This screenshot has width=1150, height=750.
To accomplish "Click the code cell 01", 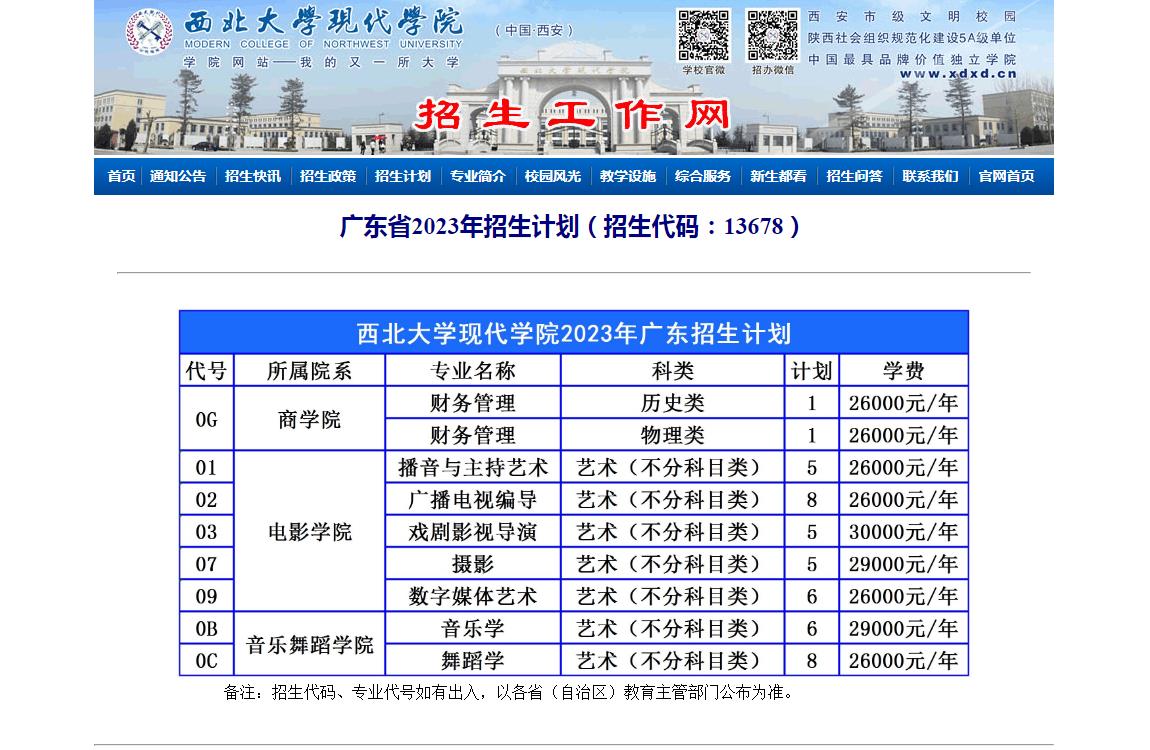I will pyautogui.click(x=206, y=467).
